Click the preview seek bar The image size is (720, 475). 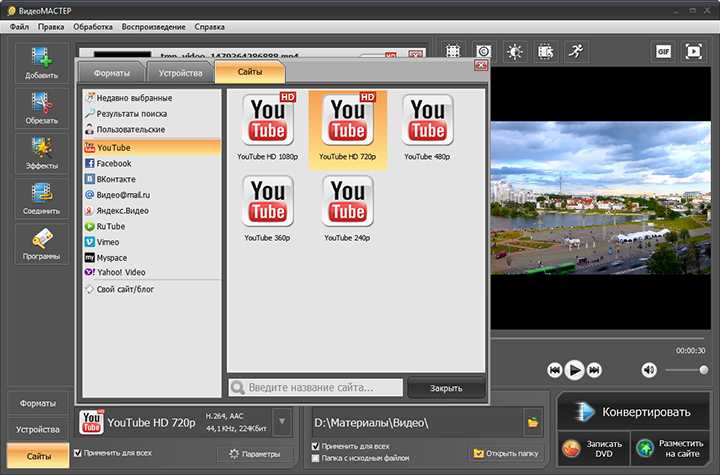click(x=598, y=339)
